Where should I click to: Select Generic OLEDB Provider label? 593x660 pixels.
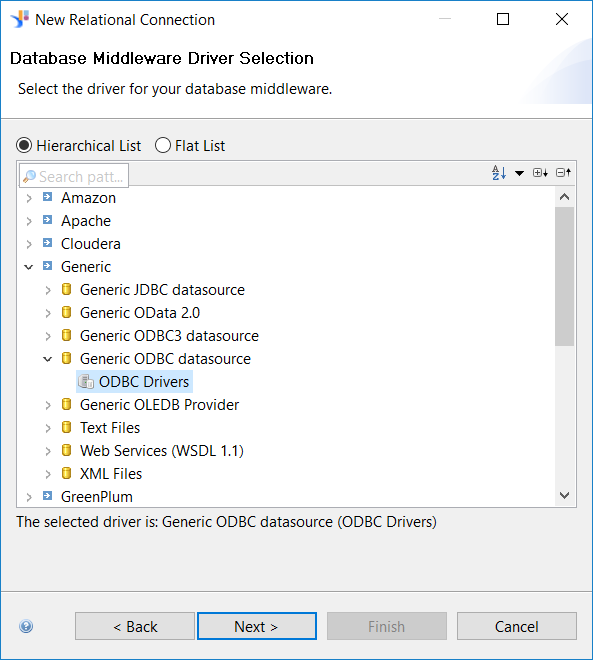[160, 405]
